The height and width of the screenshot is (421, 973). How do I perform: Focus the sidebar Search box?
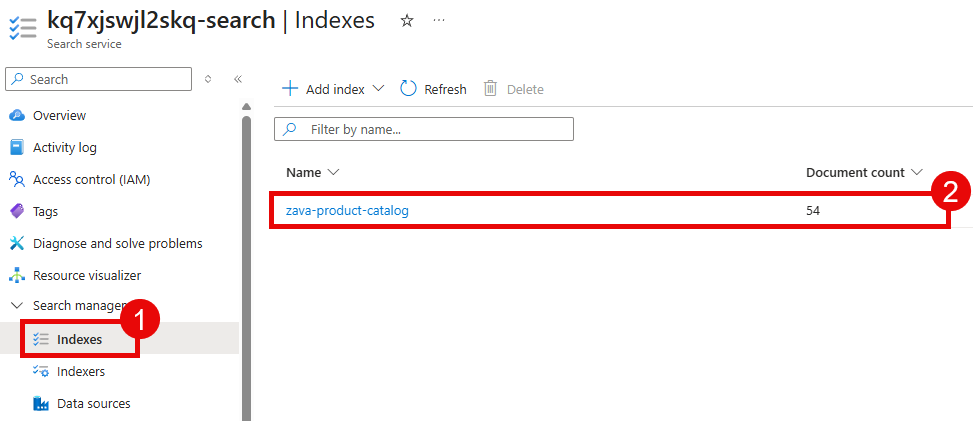(x=99, y=79)
